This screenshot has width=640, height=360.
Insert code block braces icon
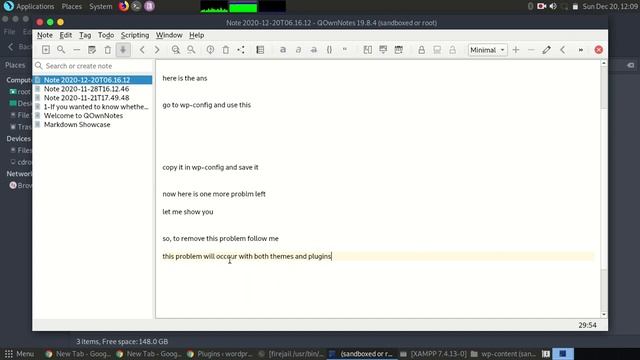(329, 50)
